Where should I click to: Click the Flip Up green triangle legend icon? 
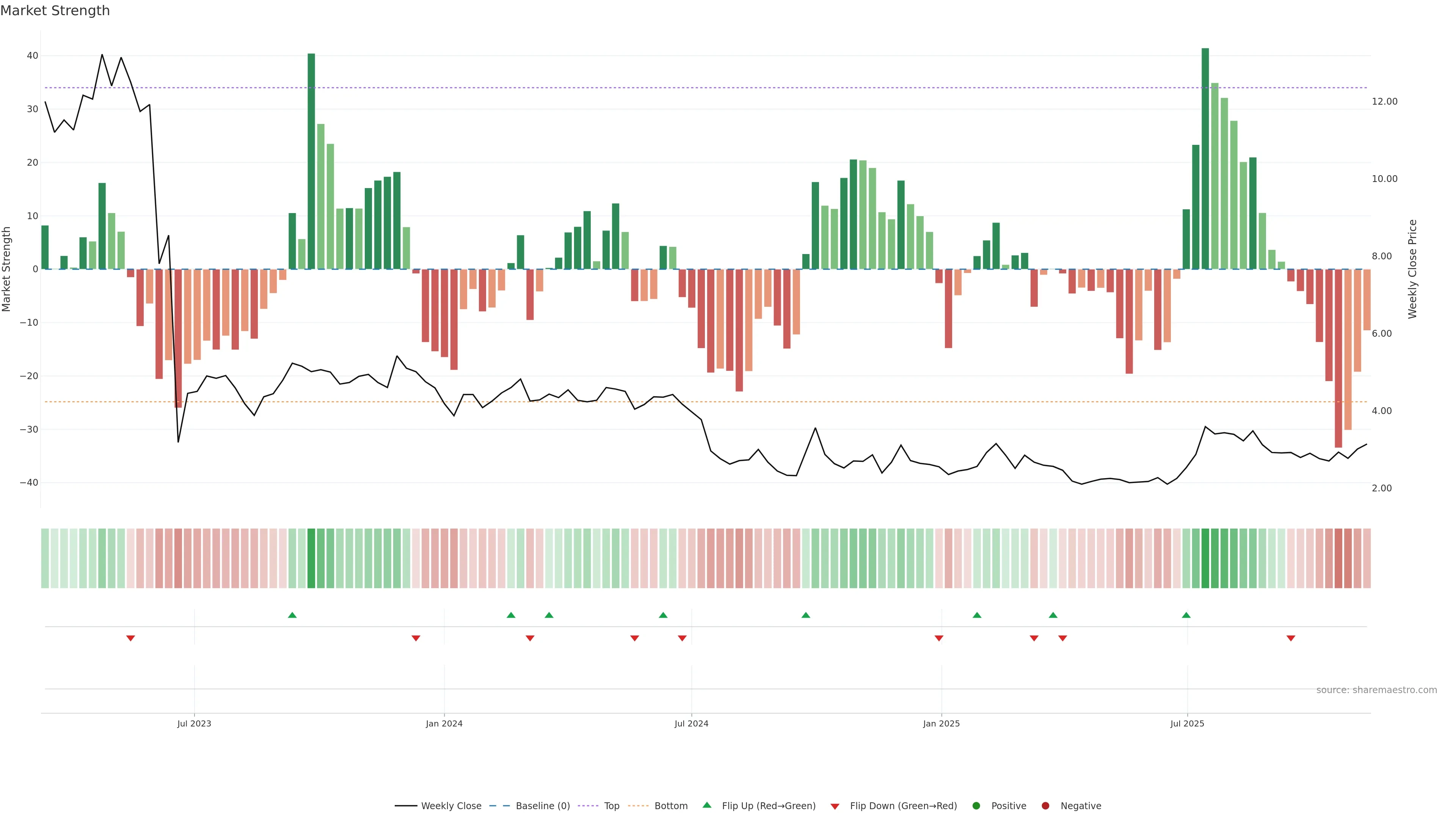click(x=706, y=805)
